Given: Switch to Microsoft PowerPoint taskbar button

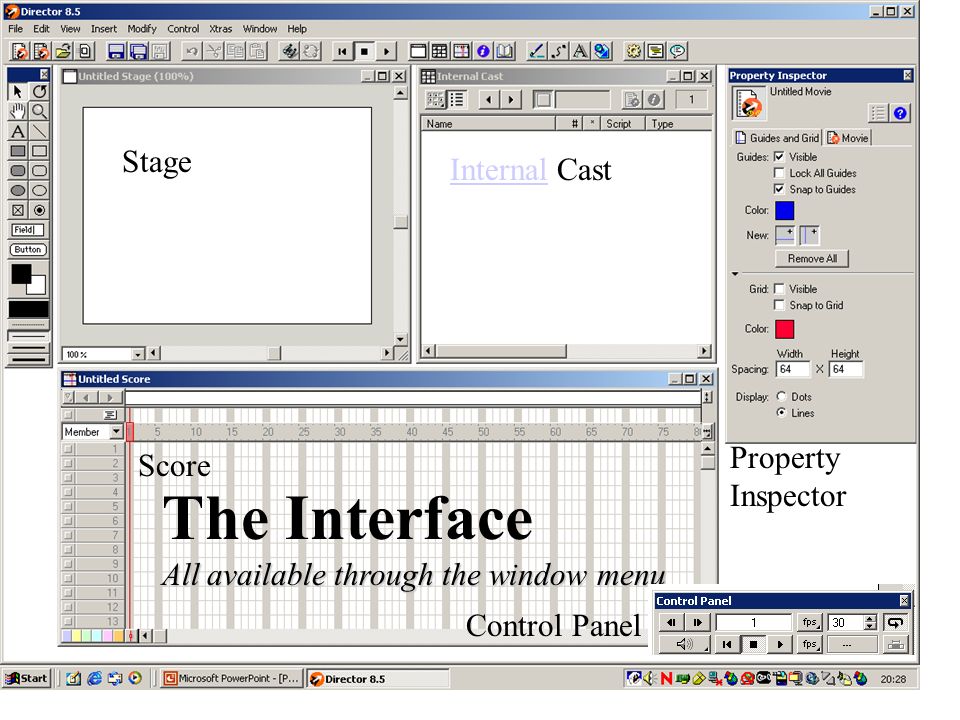Looking at the screenshot, I should pyautogui.click(x=232, y=678).
